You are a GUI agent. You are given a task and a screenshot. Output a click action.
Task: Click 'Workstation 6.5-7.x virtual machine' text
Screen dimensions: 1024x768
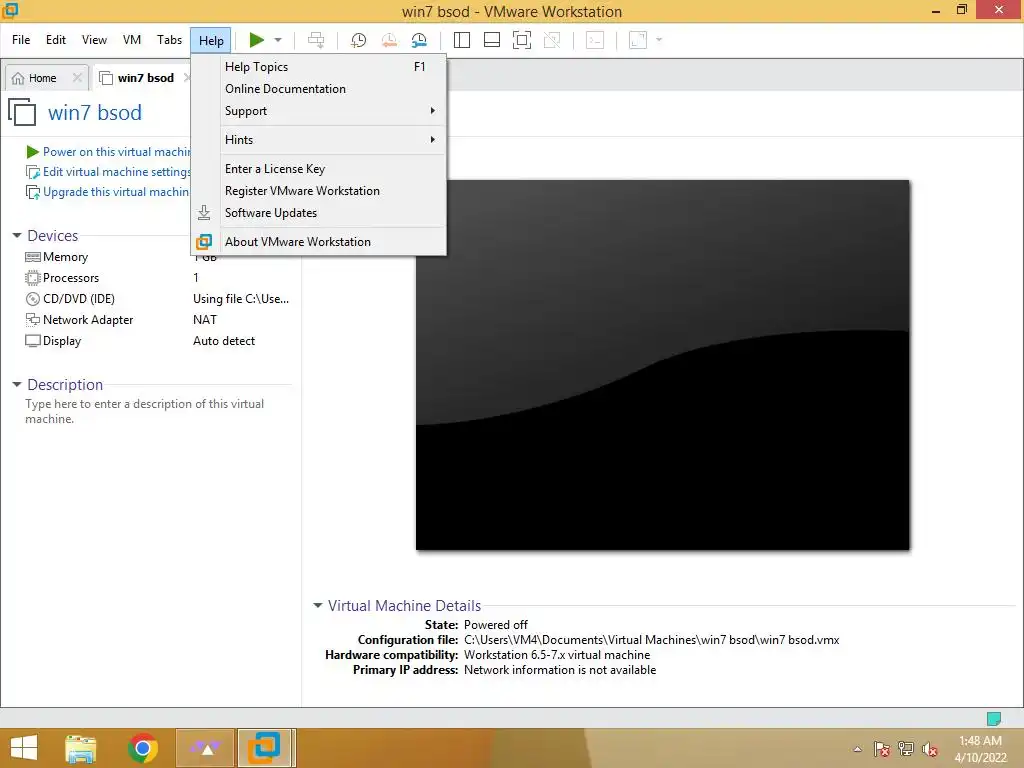pyautogui.click(x=557, y=655)
